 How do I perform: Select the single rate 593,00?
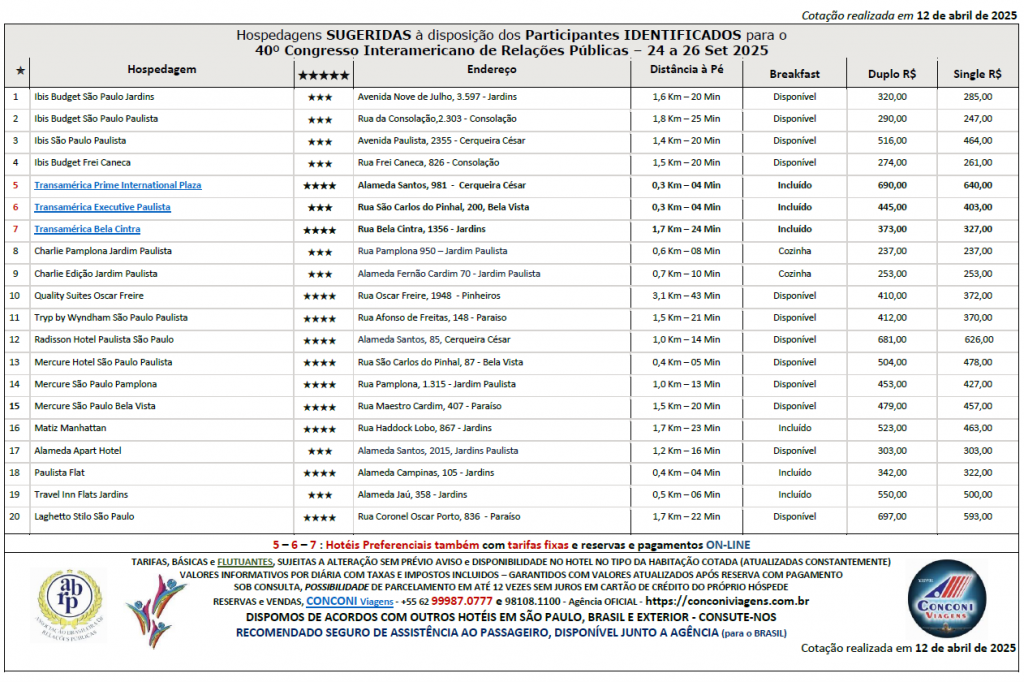(978, 516)
